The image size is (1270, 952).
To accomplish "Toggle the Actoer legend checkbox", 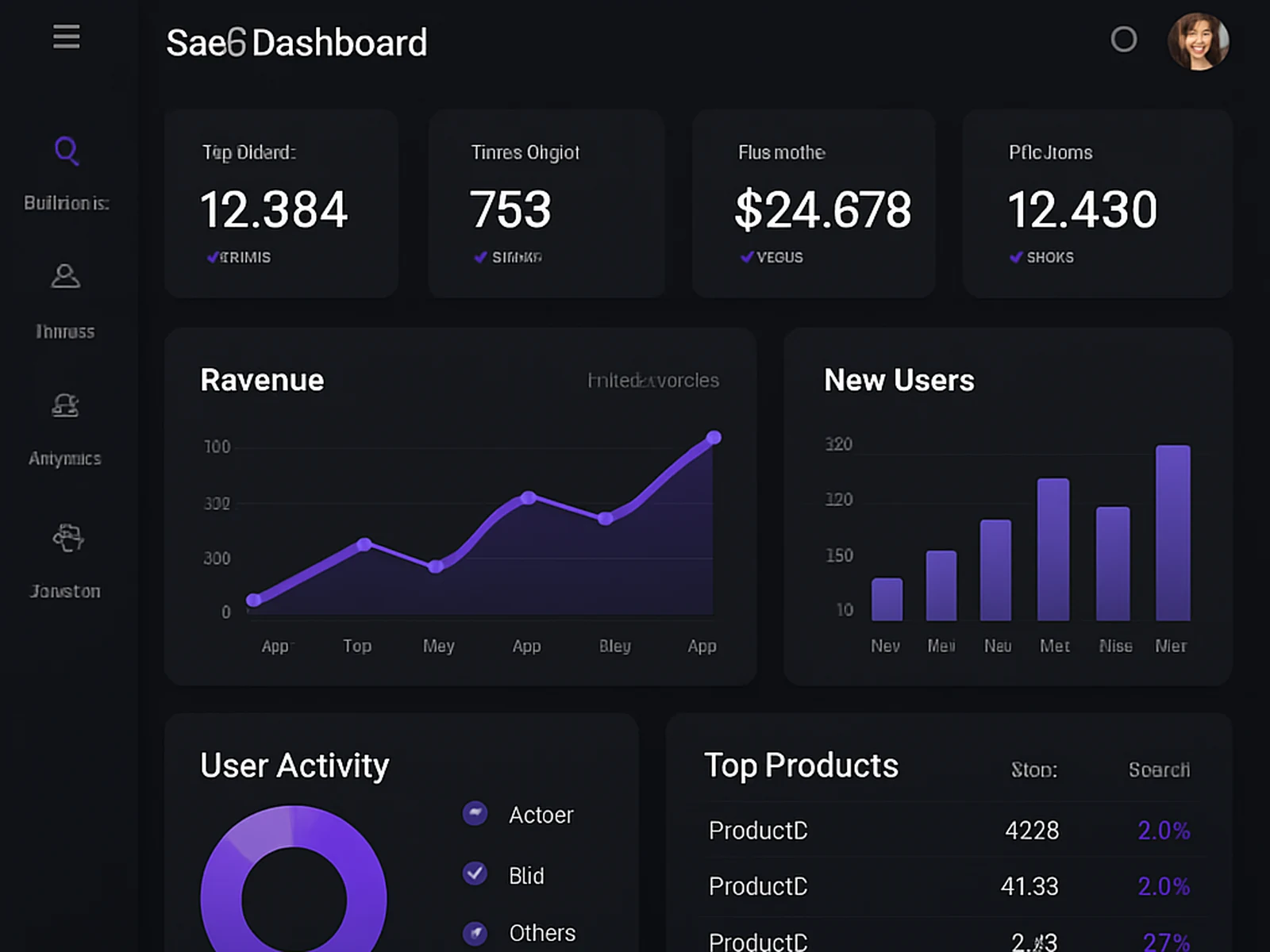I will pyautogui.click(x=475, y=812).
